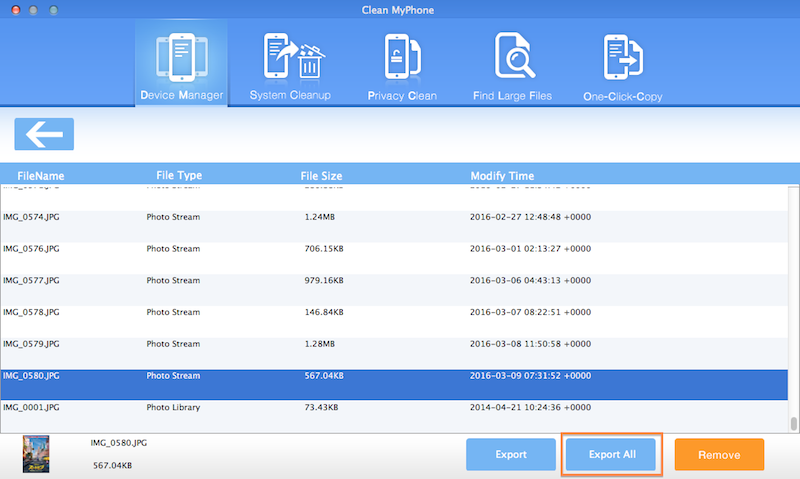
Task: Select the IMG_0576.JPG row
Action: click(x=394, y=258)
